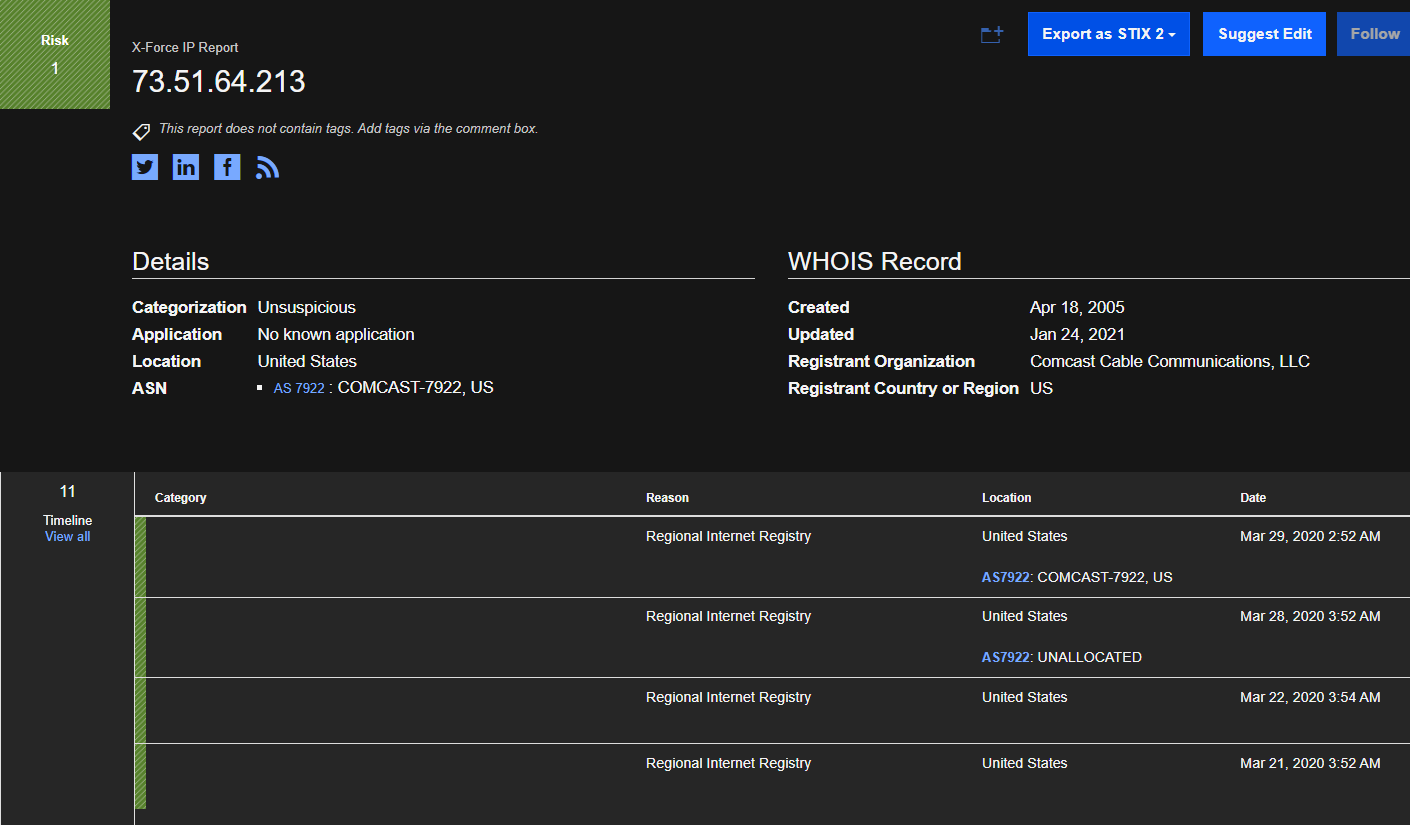The width and height of the screenshot is (1410, 825).
Task: Click created date 'Apr 18, 2005'
Action: point(1077,307)
